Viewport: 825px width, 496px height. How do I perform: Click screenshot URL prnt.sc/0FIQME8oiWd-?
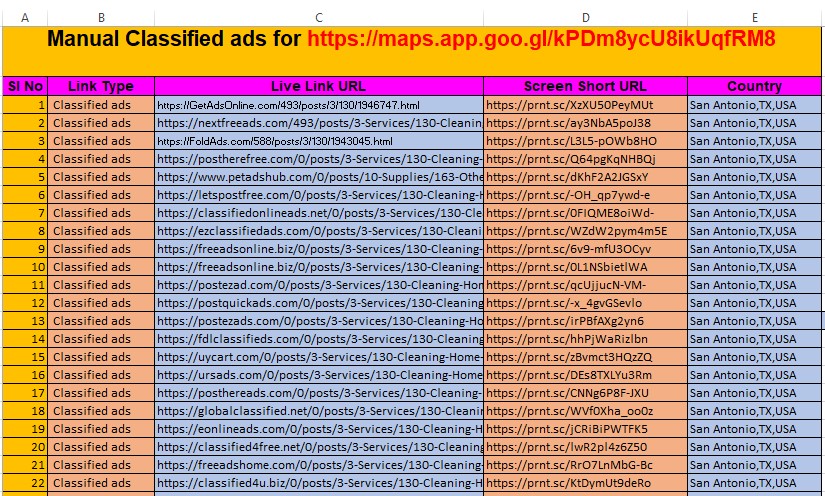570,213
